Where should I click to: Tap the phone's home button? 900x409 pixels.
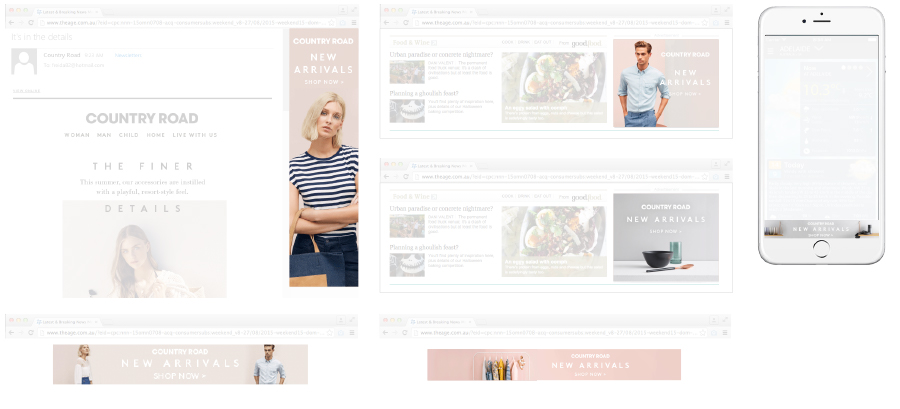click(x=821, y=248)
